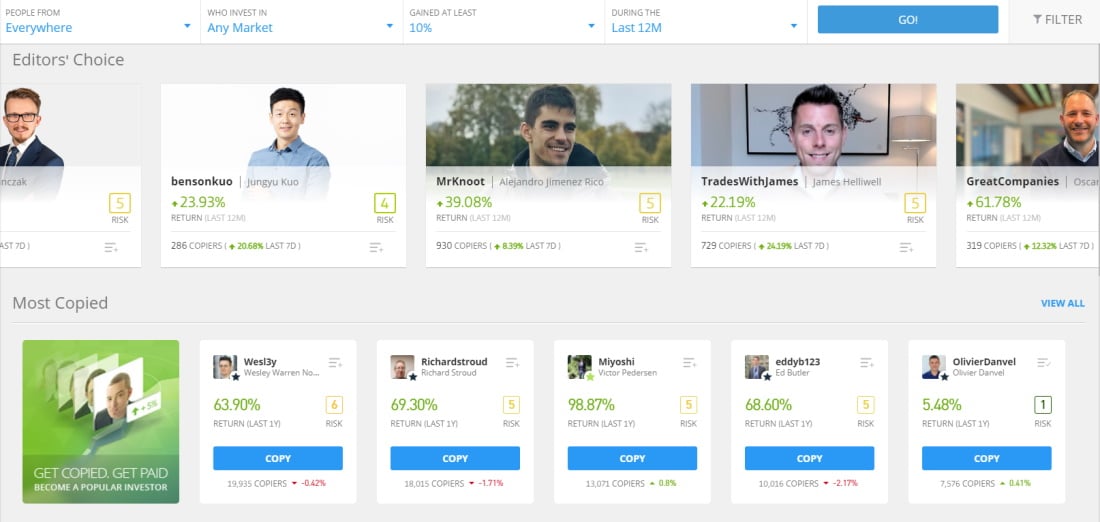Click the Richardstroud username
The width and height of the screenshot is (1100, 522).
point(455,362)
